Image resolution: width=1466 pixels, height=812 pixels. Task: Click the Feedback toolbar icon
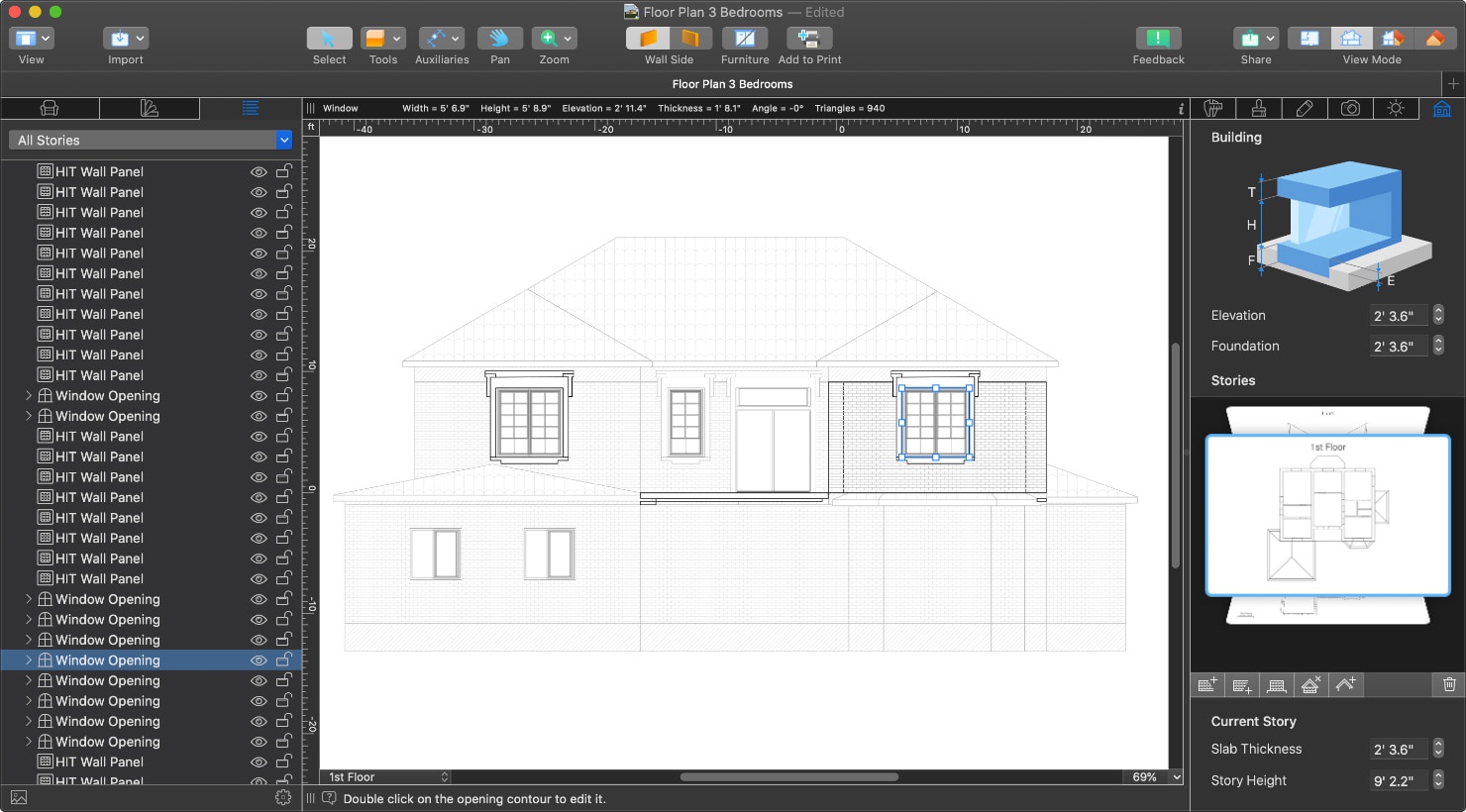(x=1157, y=39)
